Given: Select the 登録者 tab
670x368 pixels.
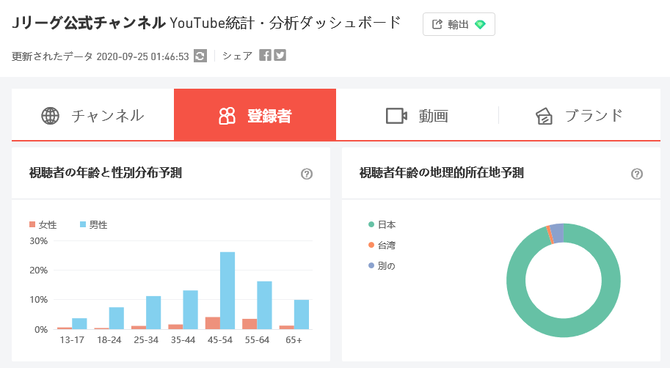Looking at the screenshot, I should click(x=255, y=115).
